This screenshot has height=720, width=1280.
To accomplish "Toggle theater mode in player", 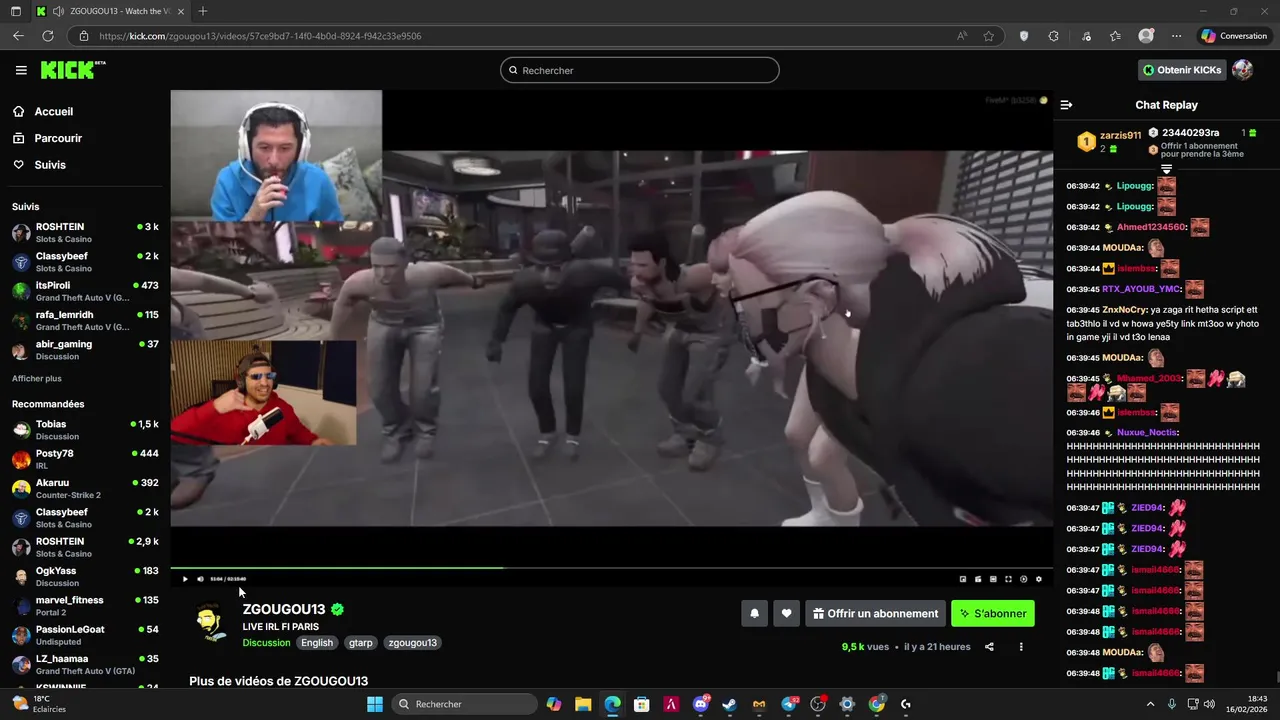I will click(x=993, y=579).
